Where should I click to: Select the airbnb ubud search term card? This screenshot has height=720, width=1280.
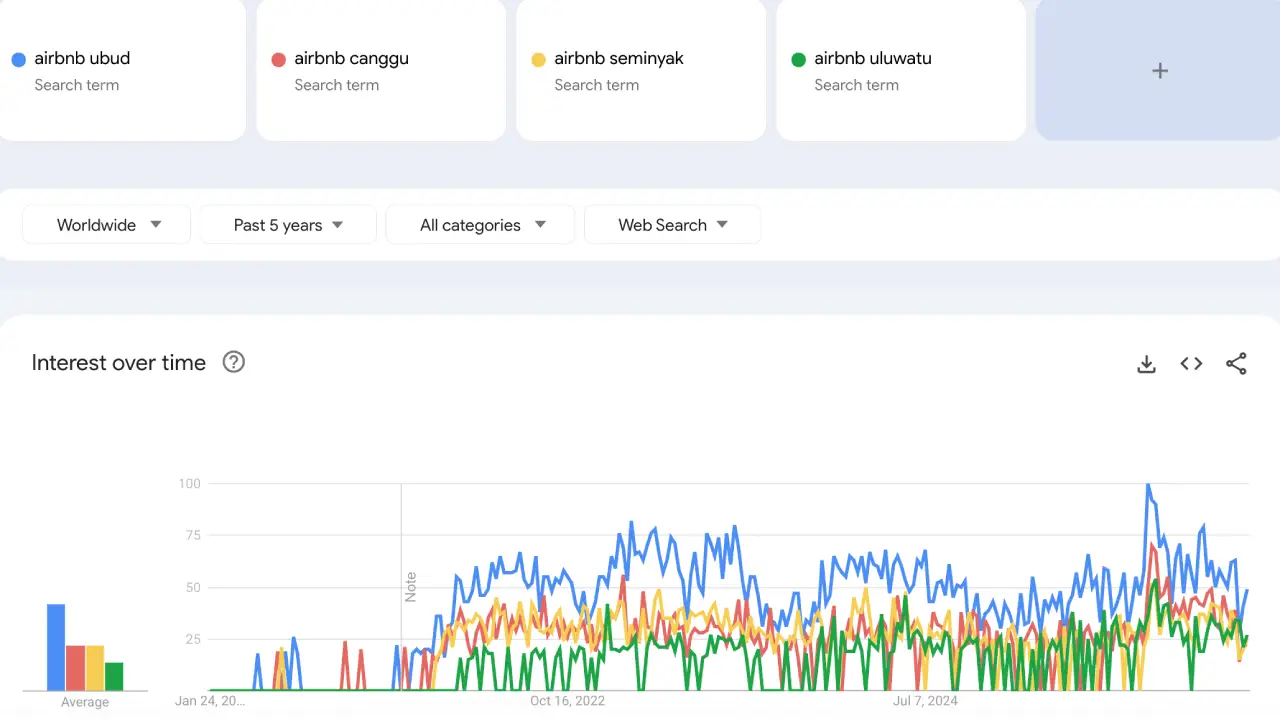(123, 70)
